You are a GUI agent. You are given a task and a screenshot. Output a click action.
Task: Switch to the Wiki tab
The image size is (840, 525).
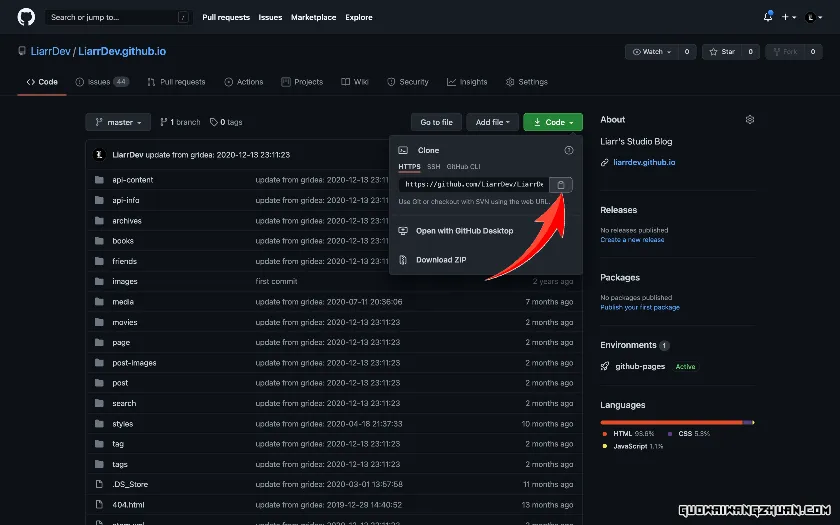coord(355,82)
